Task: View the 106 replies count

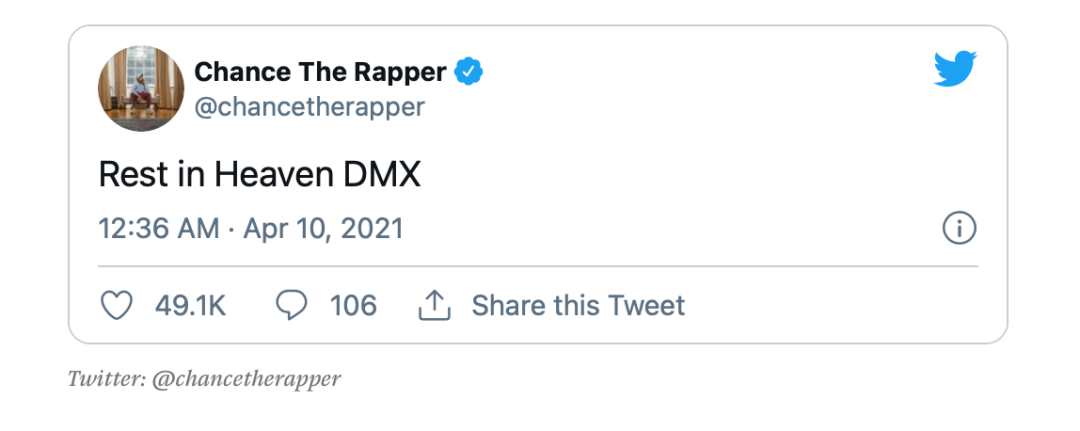Action: point(353,305)
